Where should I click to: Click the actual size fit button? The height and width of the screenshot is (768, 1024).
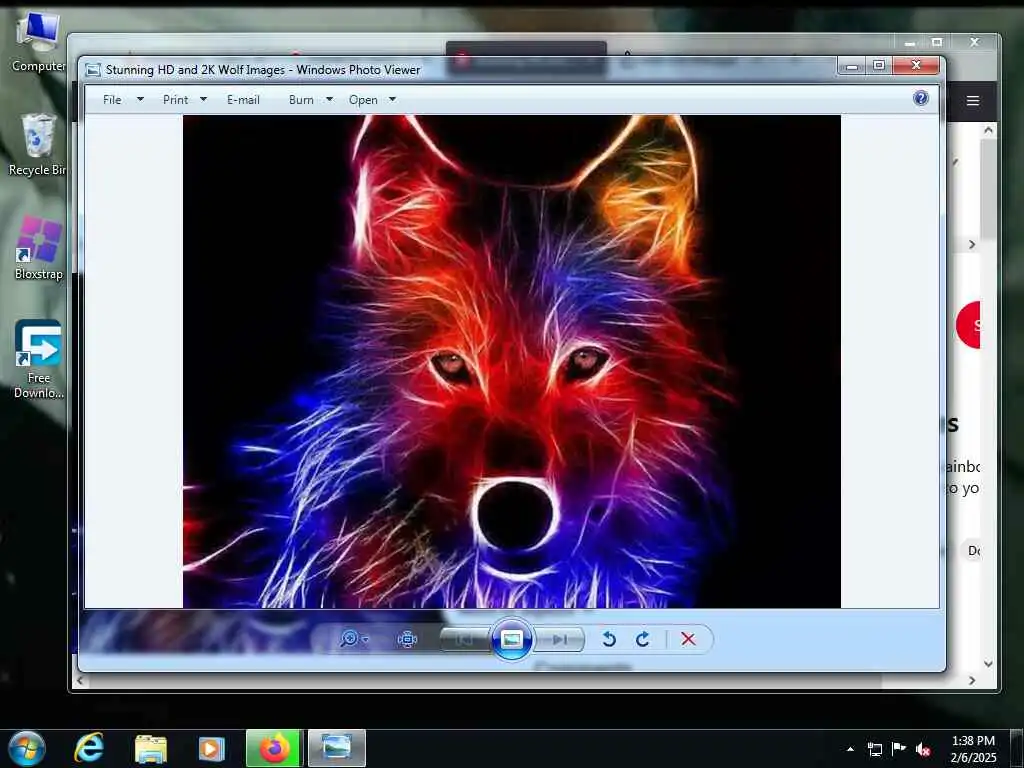[408, 639]
